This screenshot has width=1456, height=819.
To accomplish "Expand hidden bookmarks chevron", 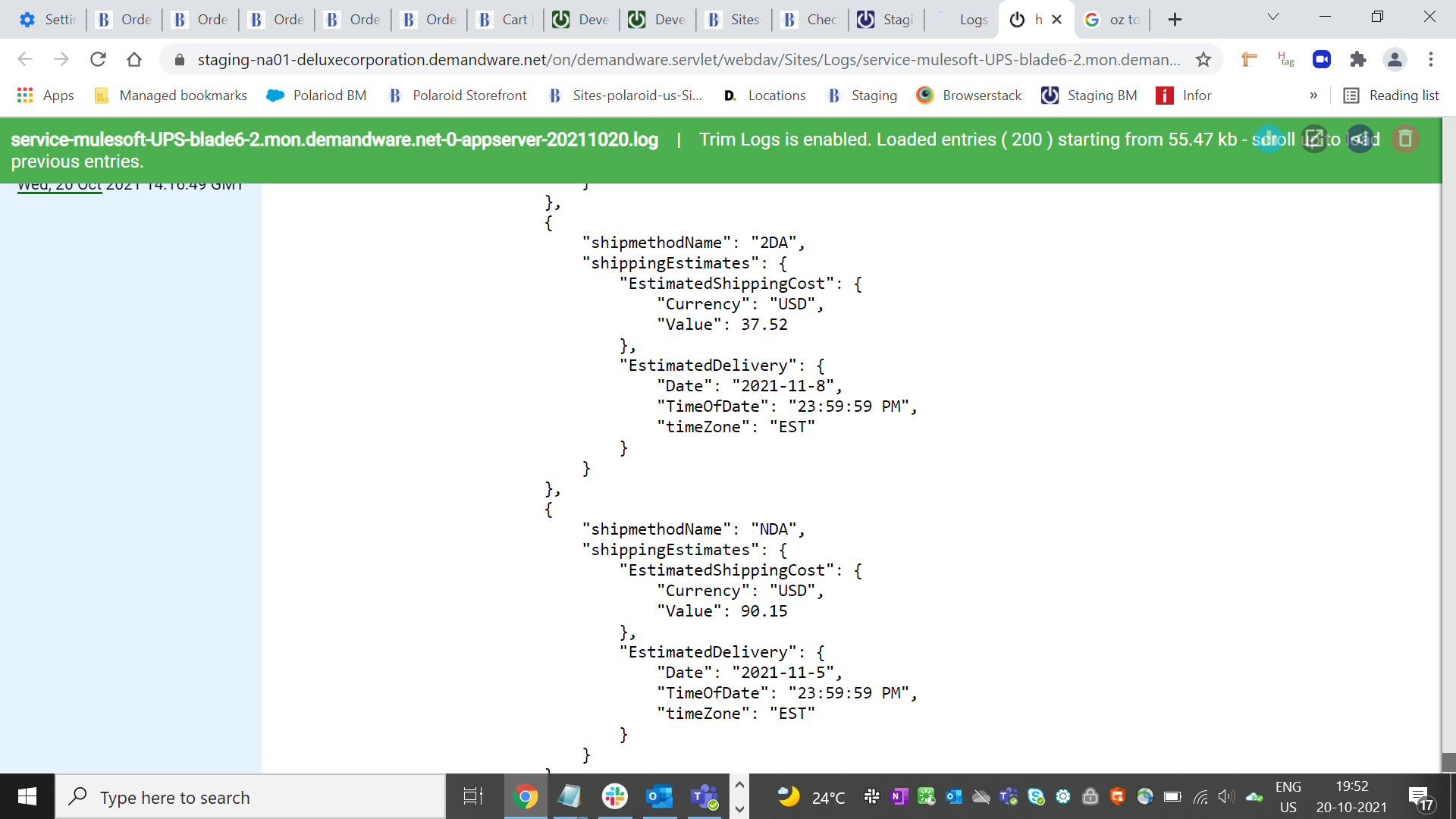I will [x=1313, y=96].
